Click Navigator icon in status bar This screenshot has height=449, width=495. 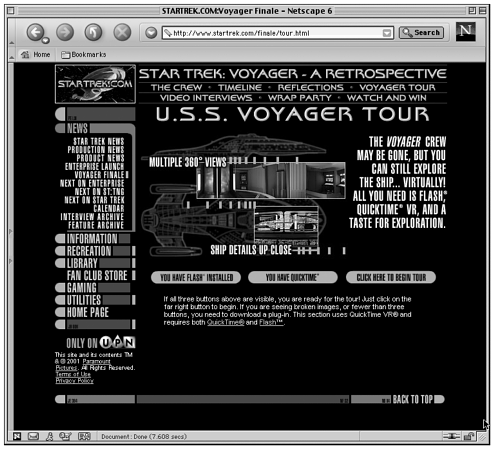pyautogui.click(x=17, y=436)
